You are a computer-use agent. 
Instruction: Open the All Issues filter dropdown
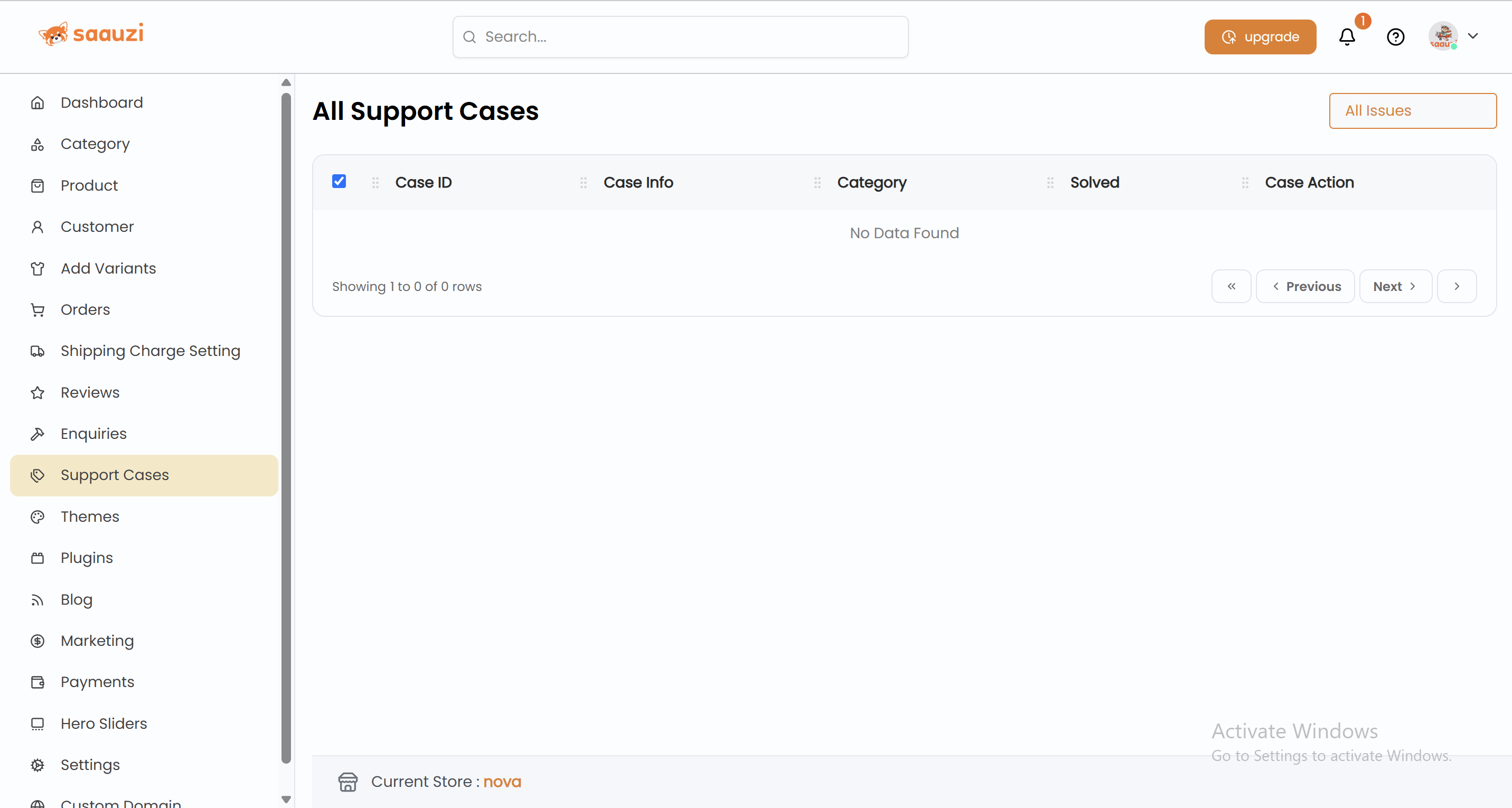point(1412,110)
